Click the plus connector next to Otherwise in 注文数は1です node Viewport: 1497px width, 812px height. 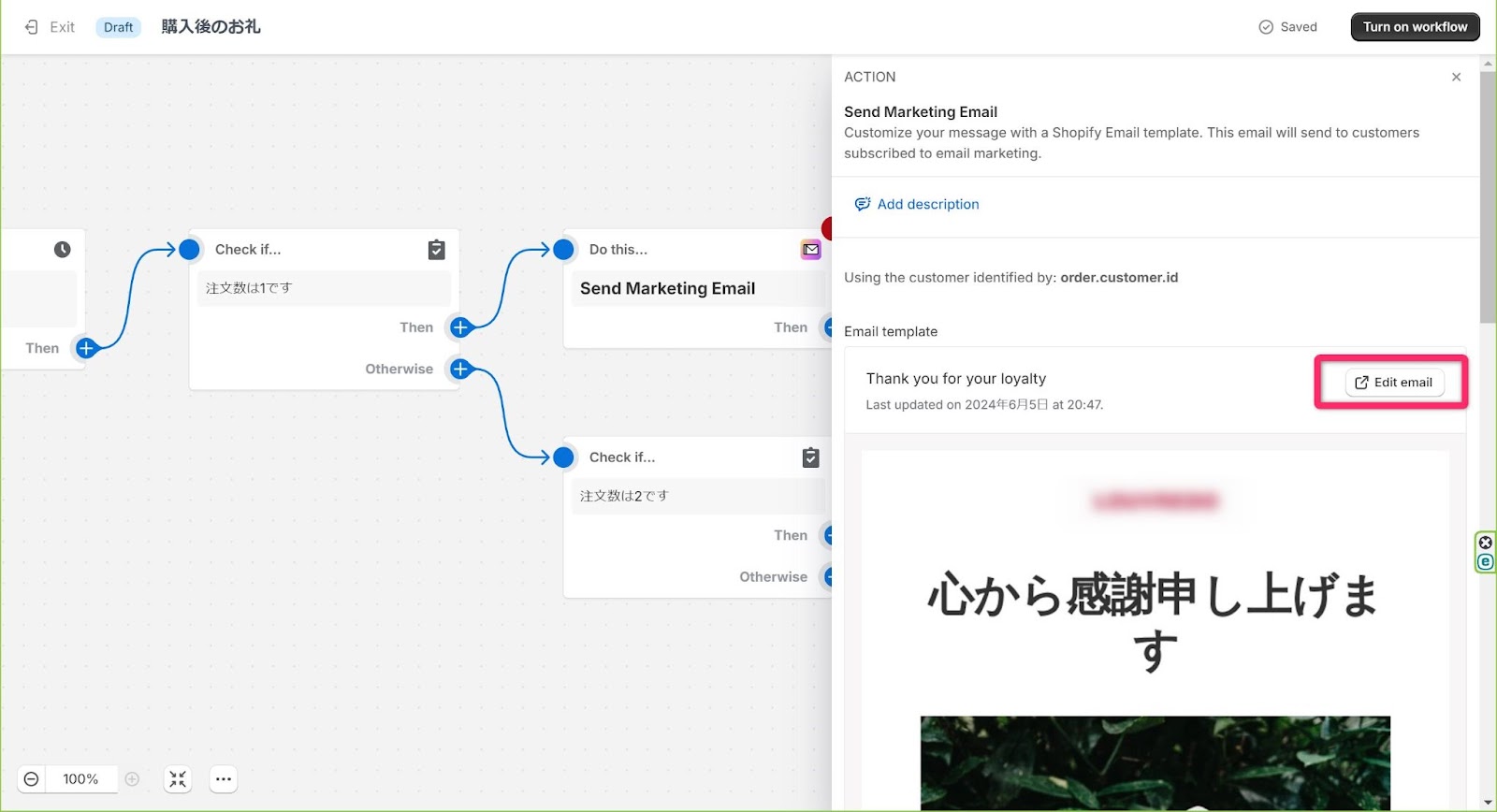pyautogui.click(x=460, y=369)
